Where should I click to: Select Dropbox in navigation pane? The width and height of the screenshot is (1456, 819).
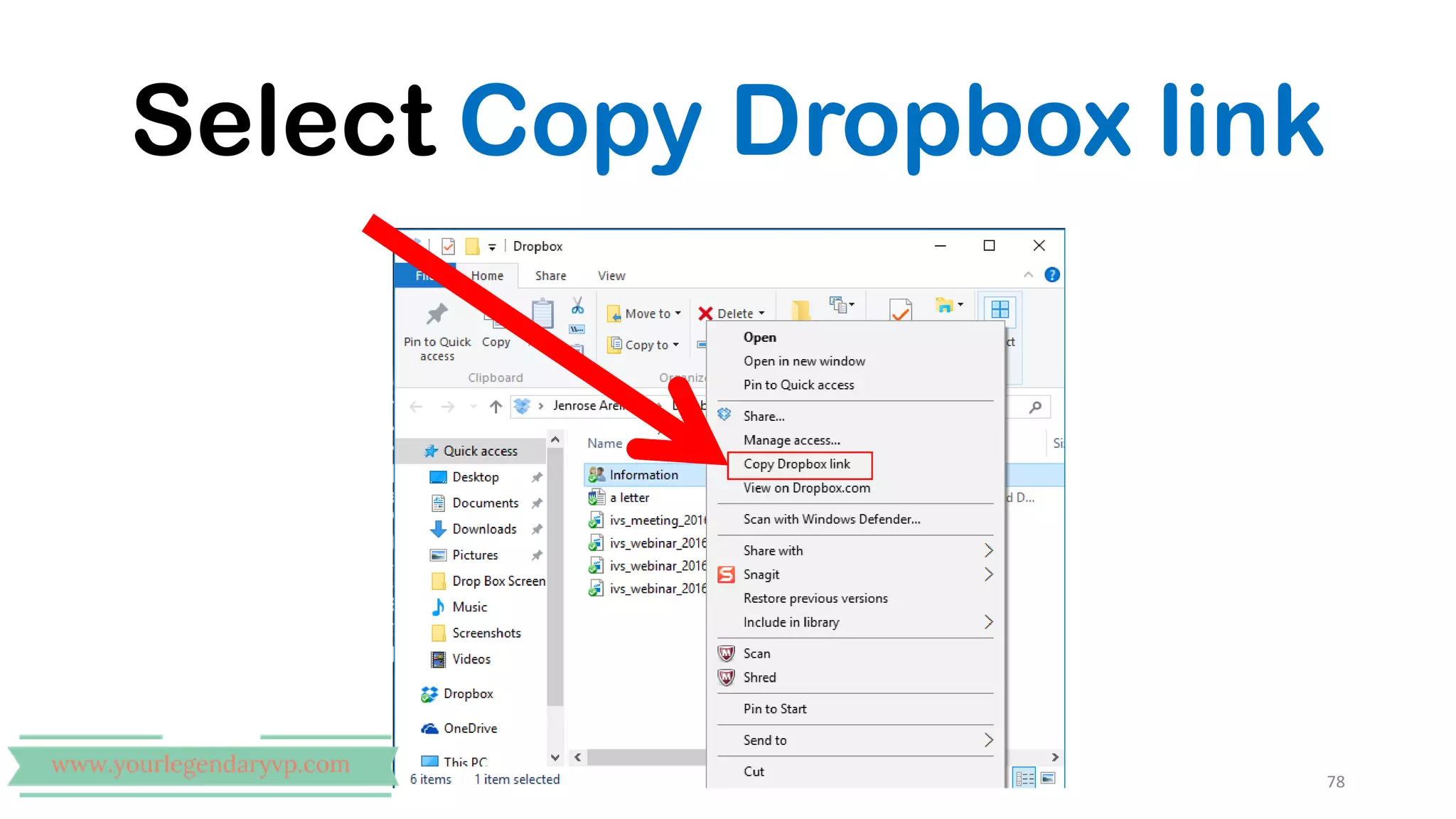(468, 694)
